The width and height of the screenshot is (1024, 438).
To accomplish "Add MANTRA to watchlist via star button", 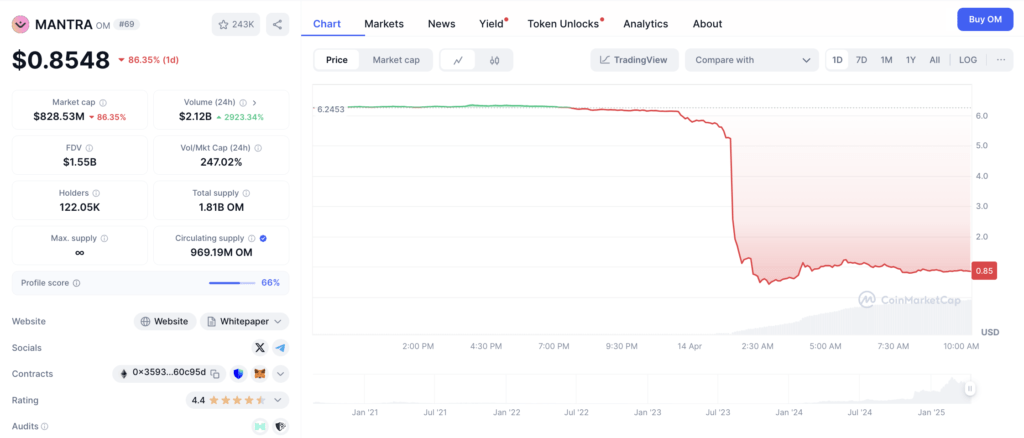I will [x=236, y=24].
